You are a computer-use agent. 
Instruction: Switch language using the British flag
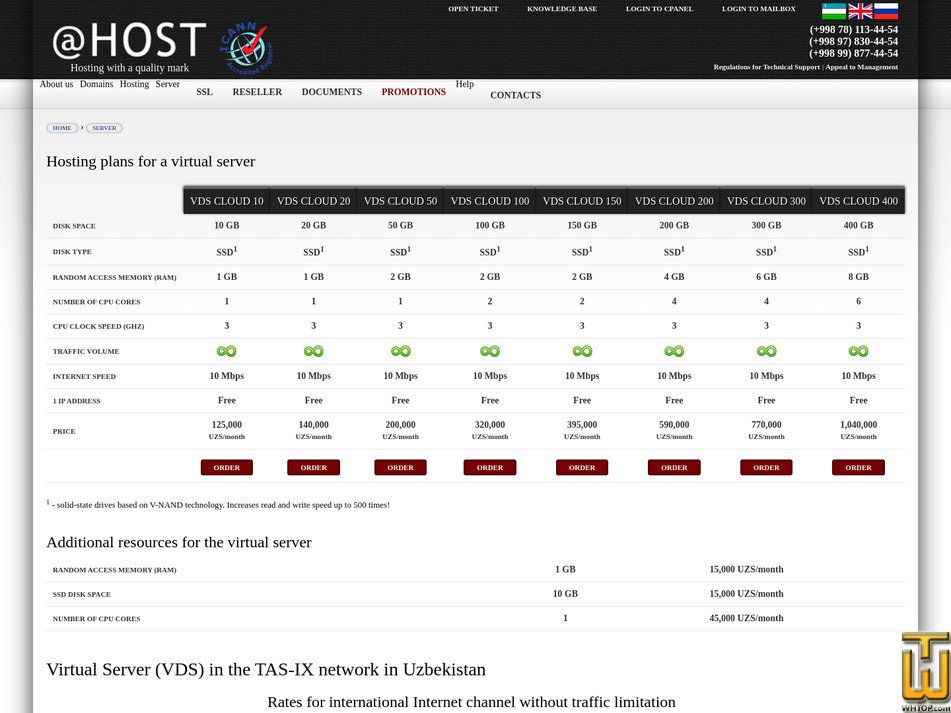[858, 11]
